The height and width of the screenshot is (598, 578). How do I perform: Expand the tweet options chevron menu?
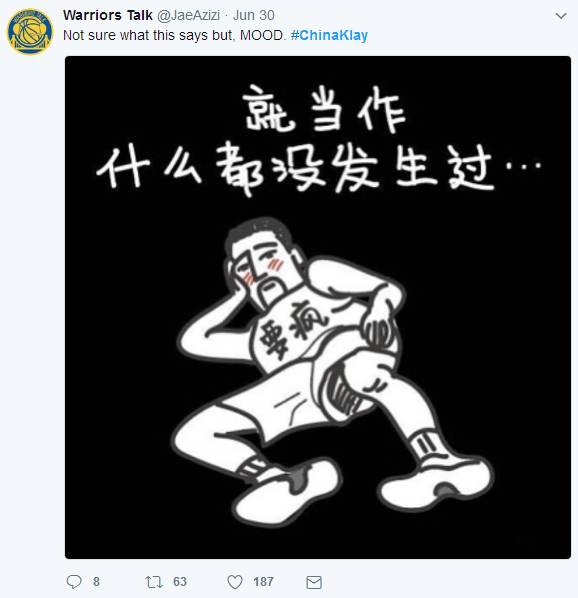click(560, 16)
